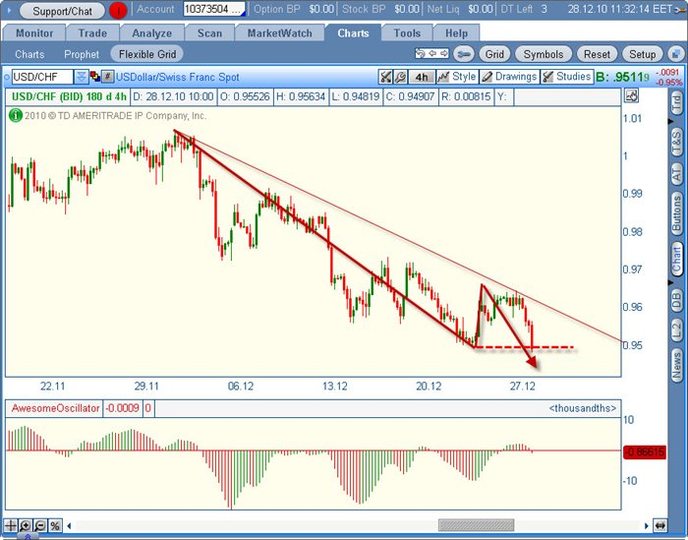Click the expand arrows icon right of the scrollbar
Image resolution: width=688 pixels, height=540 pixels.
[659, 525]
